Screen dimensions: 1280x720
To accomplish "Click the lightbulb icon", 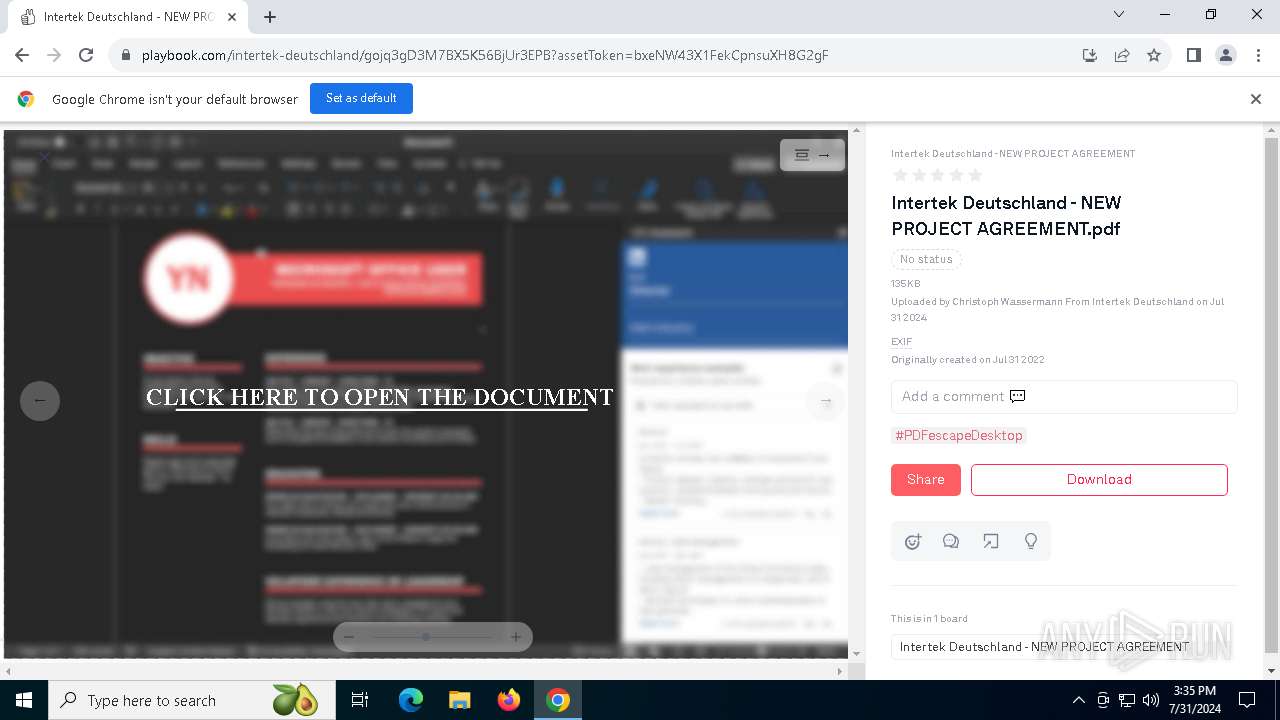I will pos(1031,542).
